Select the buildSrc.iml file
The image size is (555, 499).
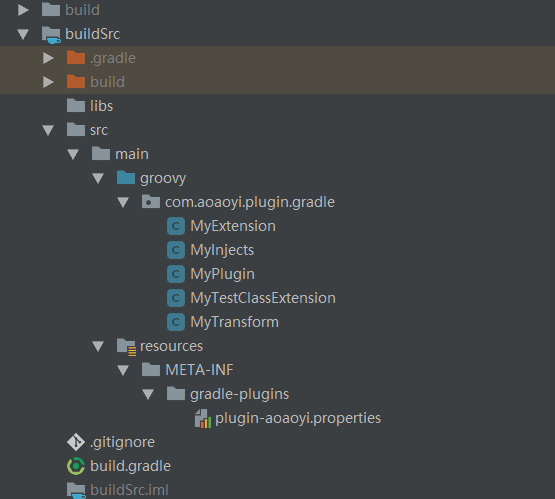129,490
